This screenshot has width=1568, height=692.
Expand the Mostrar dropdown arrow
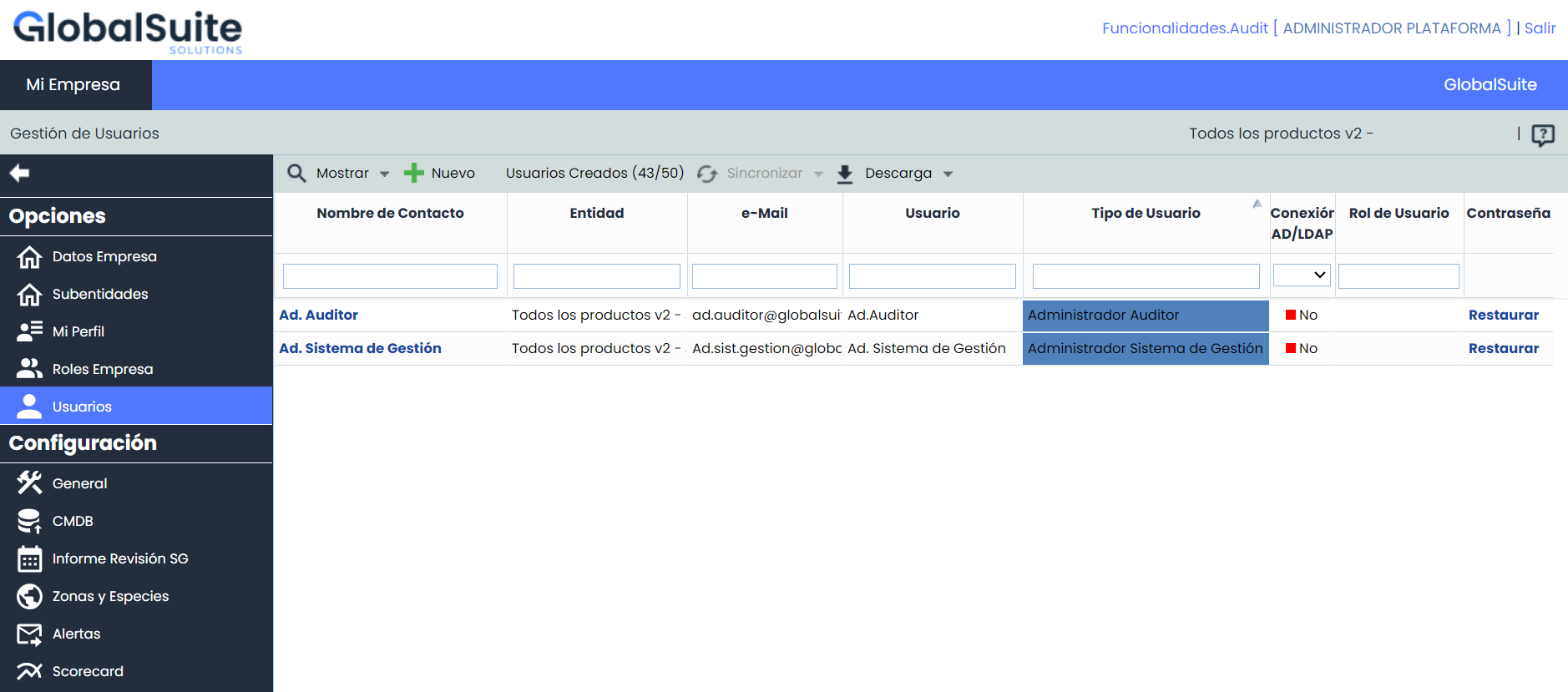(384, 174)
